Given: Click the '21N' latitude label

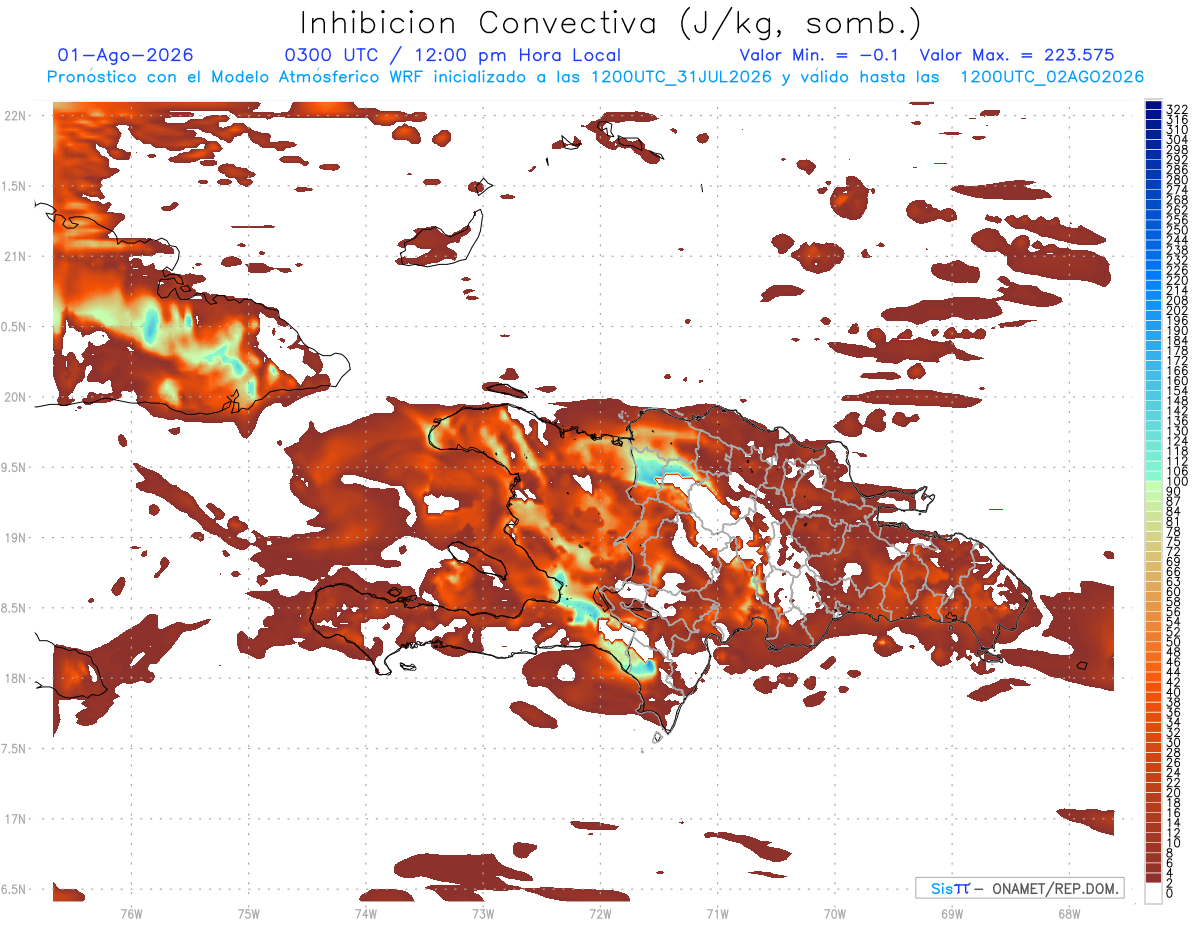Looking at the screenshot, I should tap(14, 256).
